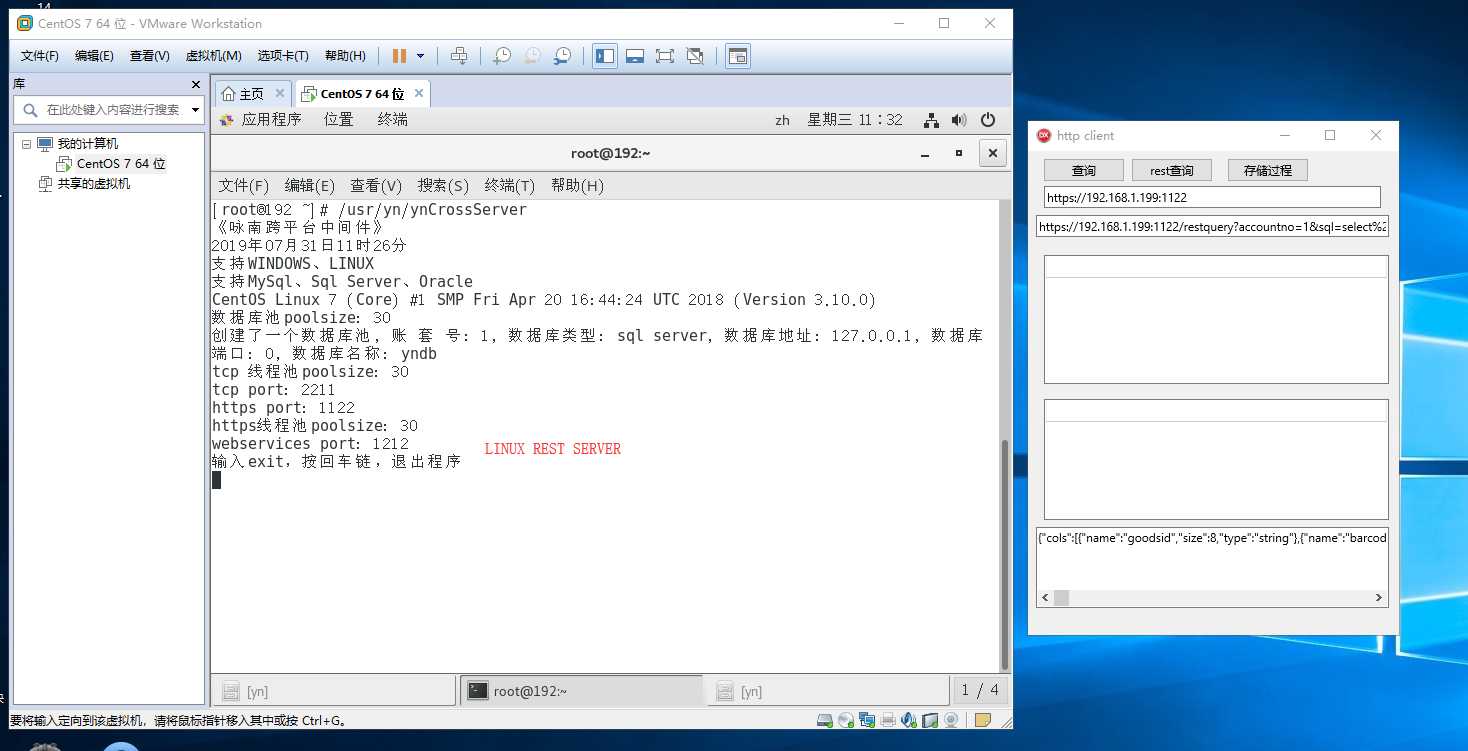The height and width of the screenshot is (751, 1468).
Task: Close the root@192 terminal window
Action: tap(992, 153)
